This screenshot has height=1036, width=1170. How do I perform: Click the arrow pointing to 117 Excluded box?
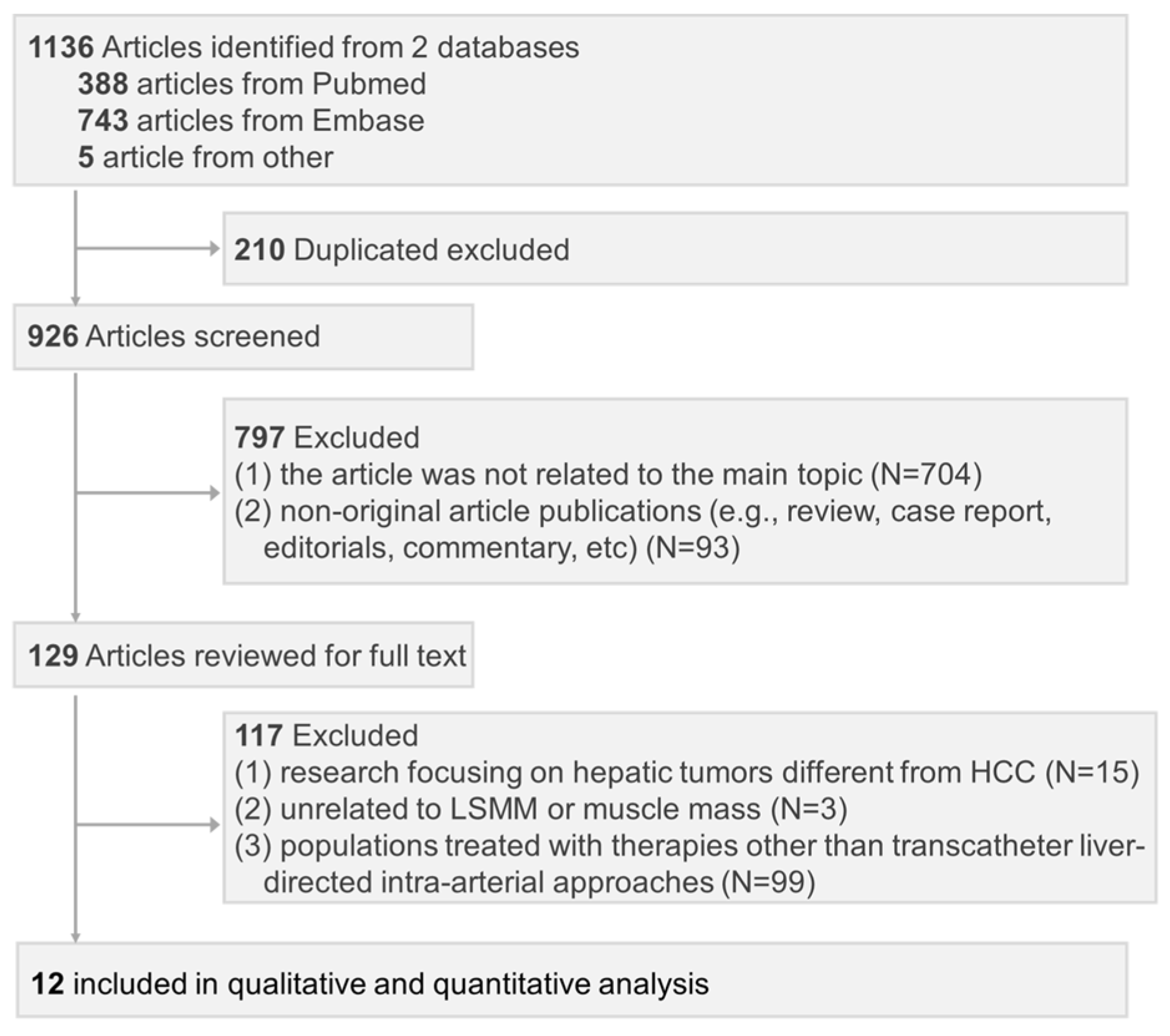(x=214, y=825)
